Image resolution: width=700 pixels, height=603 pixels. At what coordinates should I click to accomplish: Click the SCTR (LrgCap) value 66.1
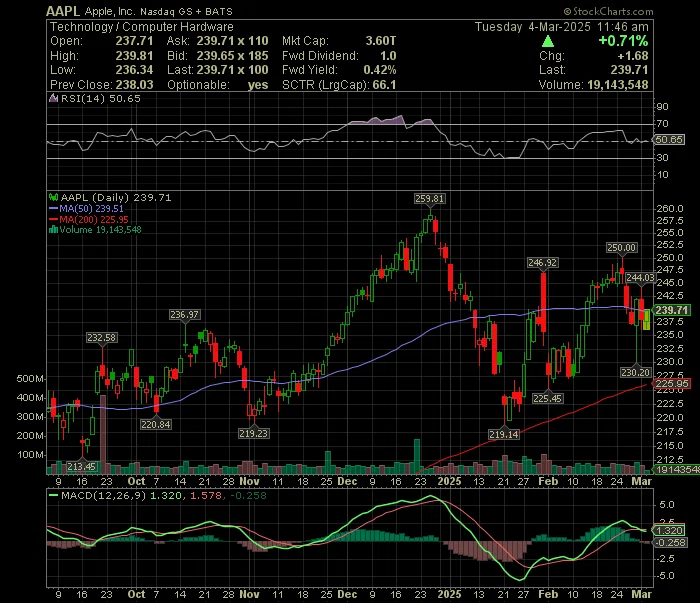tap(384, 85)
